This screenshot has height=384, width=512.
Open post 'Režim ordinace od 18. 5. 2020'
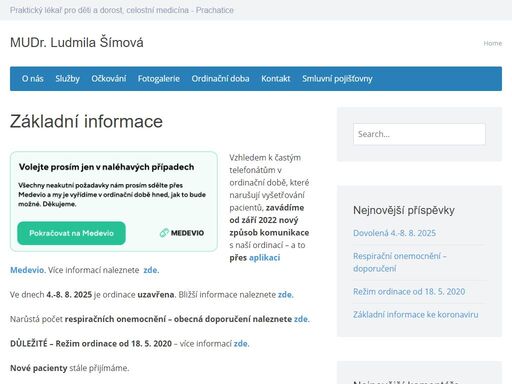pos(409,292)
